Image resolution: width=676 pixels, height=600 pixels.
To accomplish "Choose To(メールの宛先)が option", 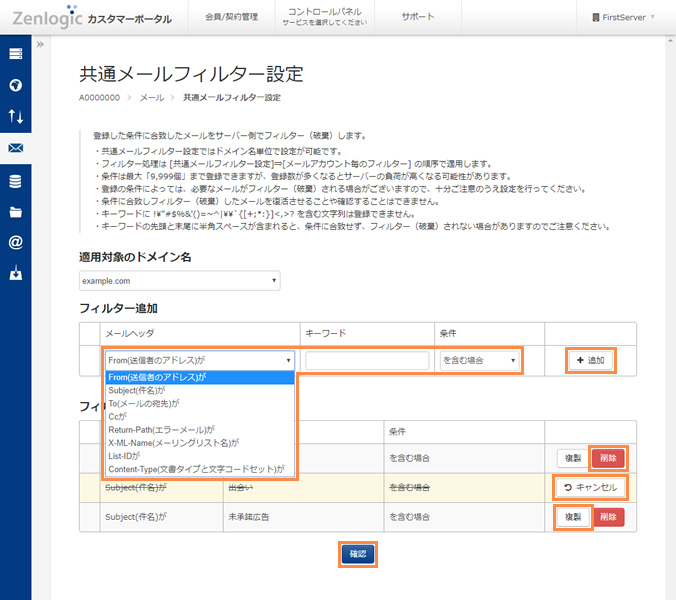I will coord(200,403).
